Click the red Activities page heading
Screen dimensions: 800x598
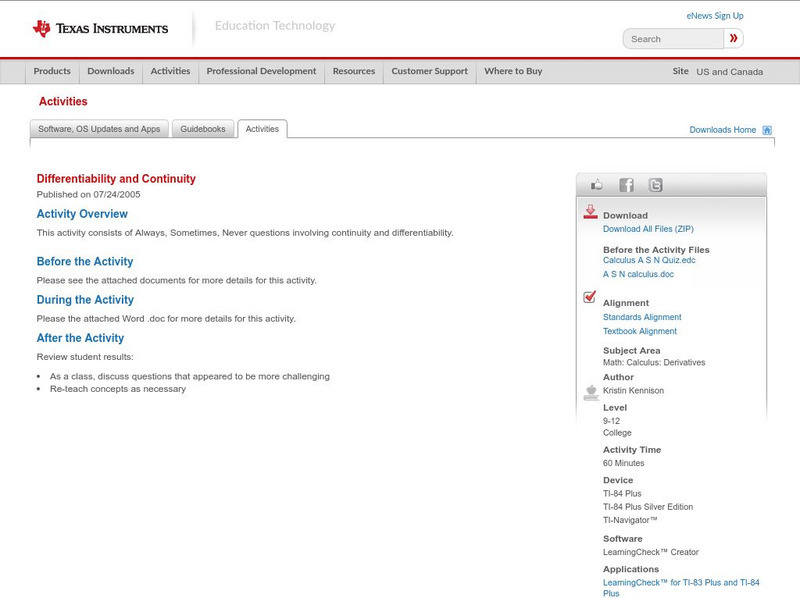[x=63, y=102]
